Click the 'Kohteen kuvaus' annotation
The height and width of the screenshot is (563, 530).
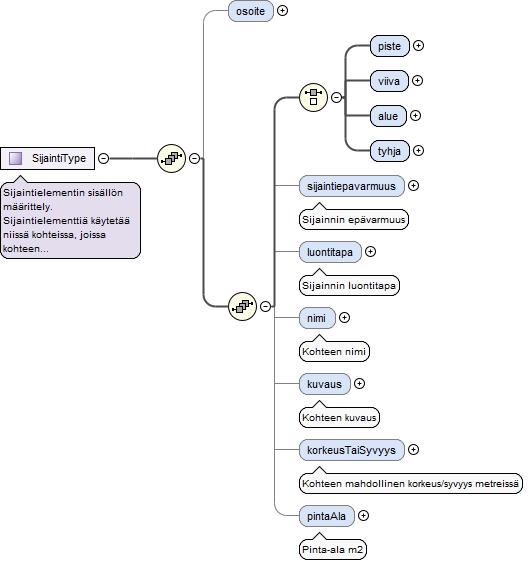[339, 418]
